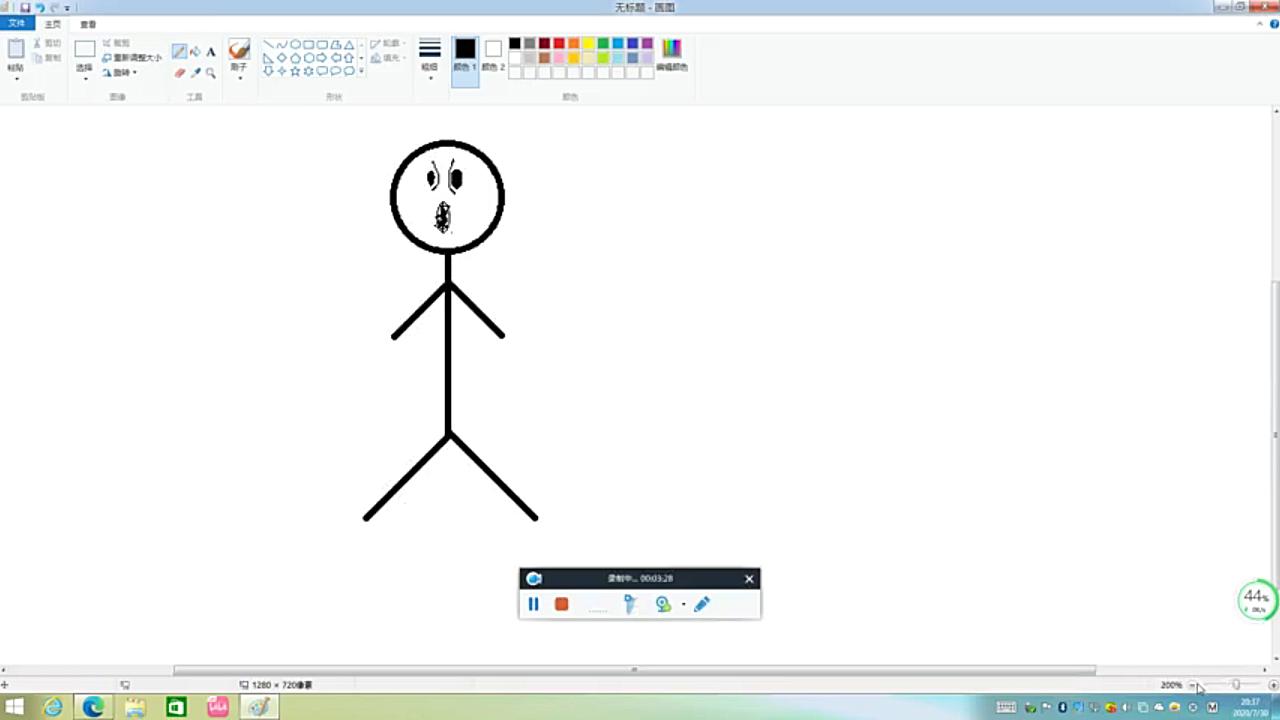Click the microphone icon in recorder toolbar
Image resolution: width=1280 pixels, height=720 pixels.
(x=629, y=604)
